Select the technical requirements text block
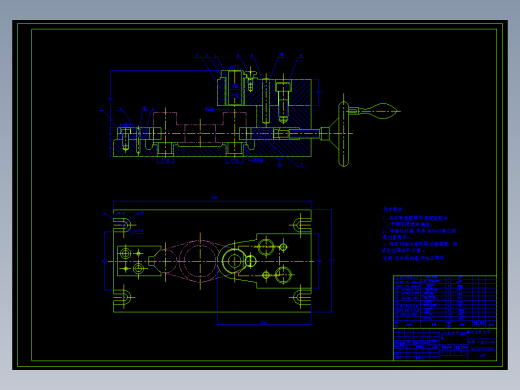 point(419,234)
